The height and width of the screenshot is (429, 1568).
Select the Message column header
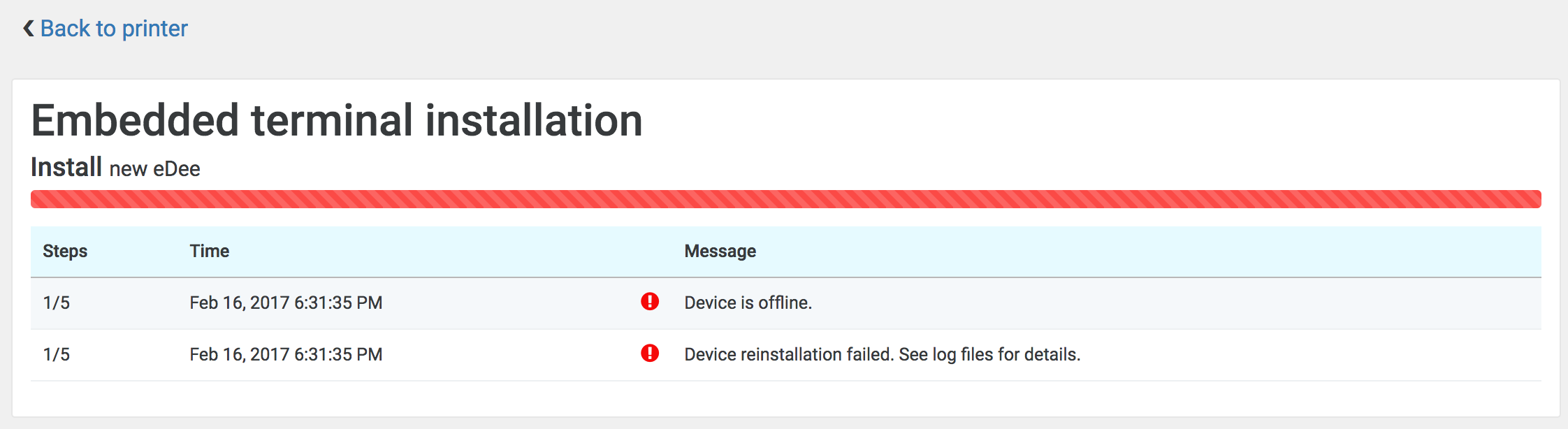point(720,251)
